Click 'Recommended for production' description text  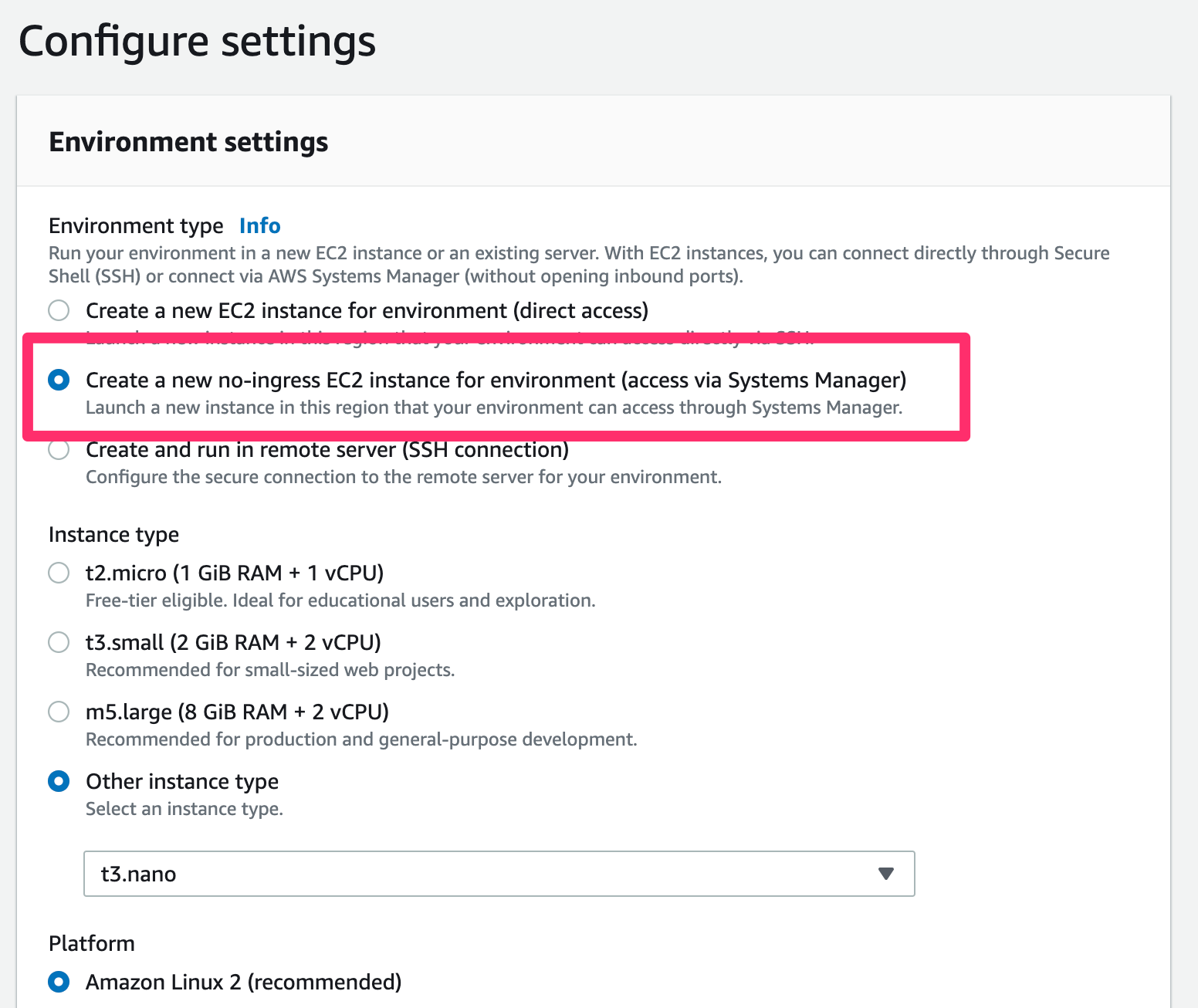click(361, 739)
